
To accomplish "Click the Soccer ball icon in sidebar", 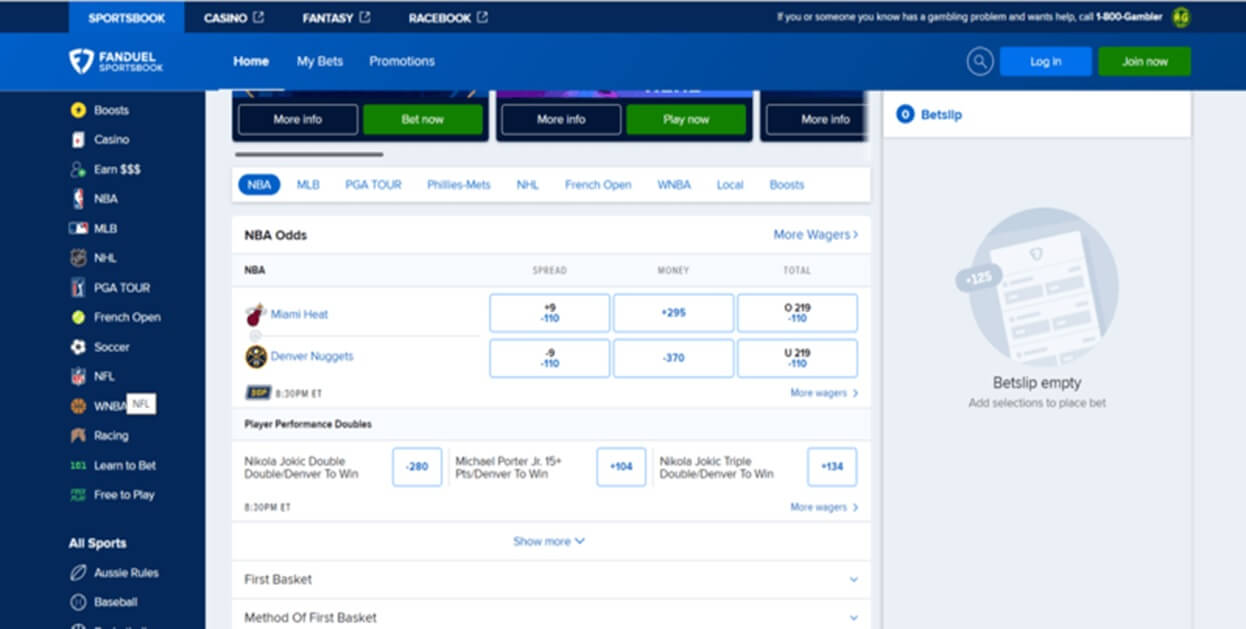I will (78, 347).
